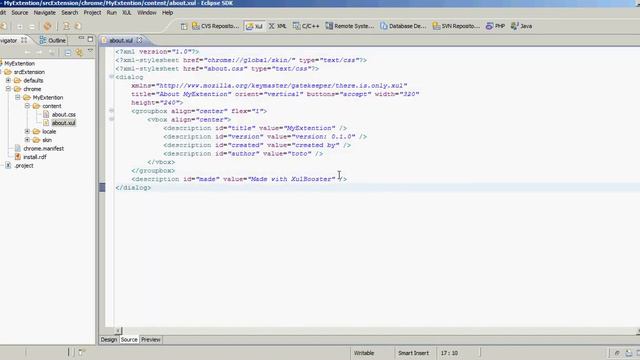Select chrome.manifest file

(43, 149)
